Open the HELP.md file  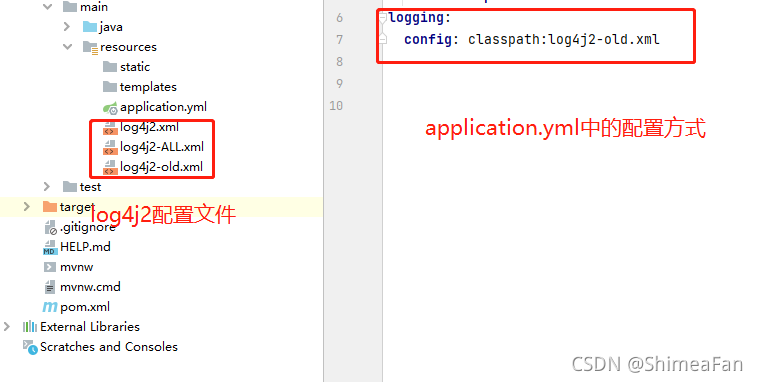[85, 247]
